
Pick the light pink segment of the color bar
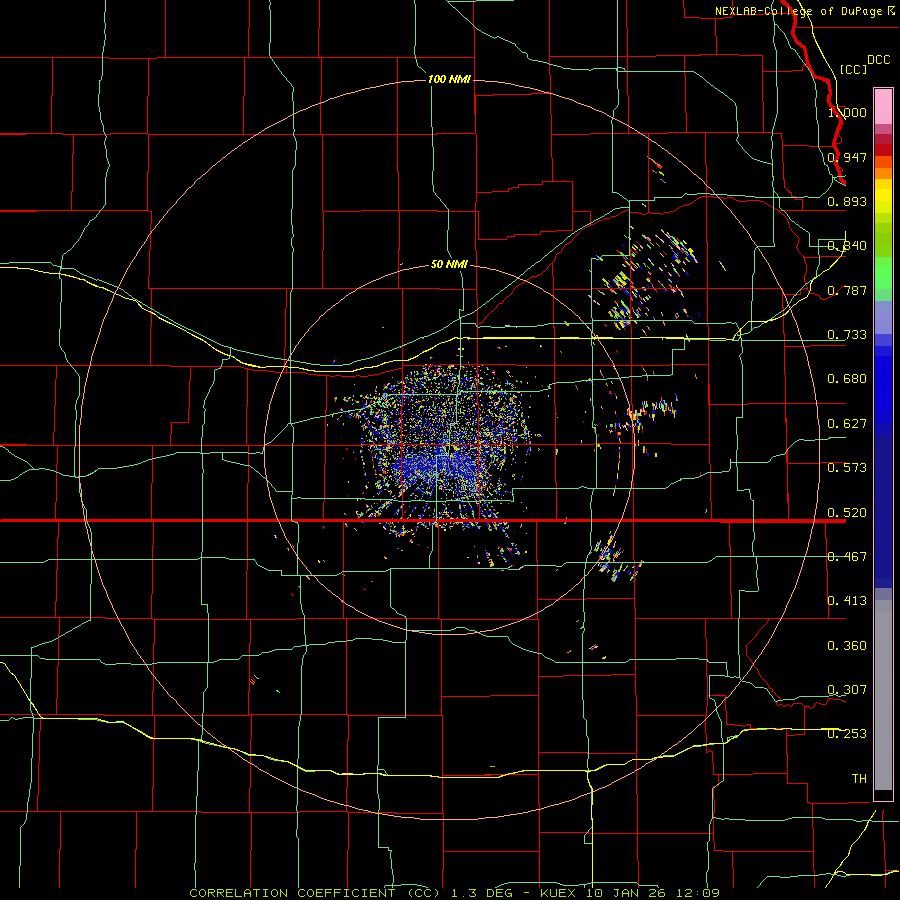(x=883, y=106)
